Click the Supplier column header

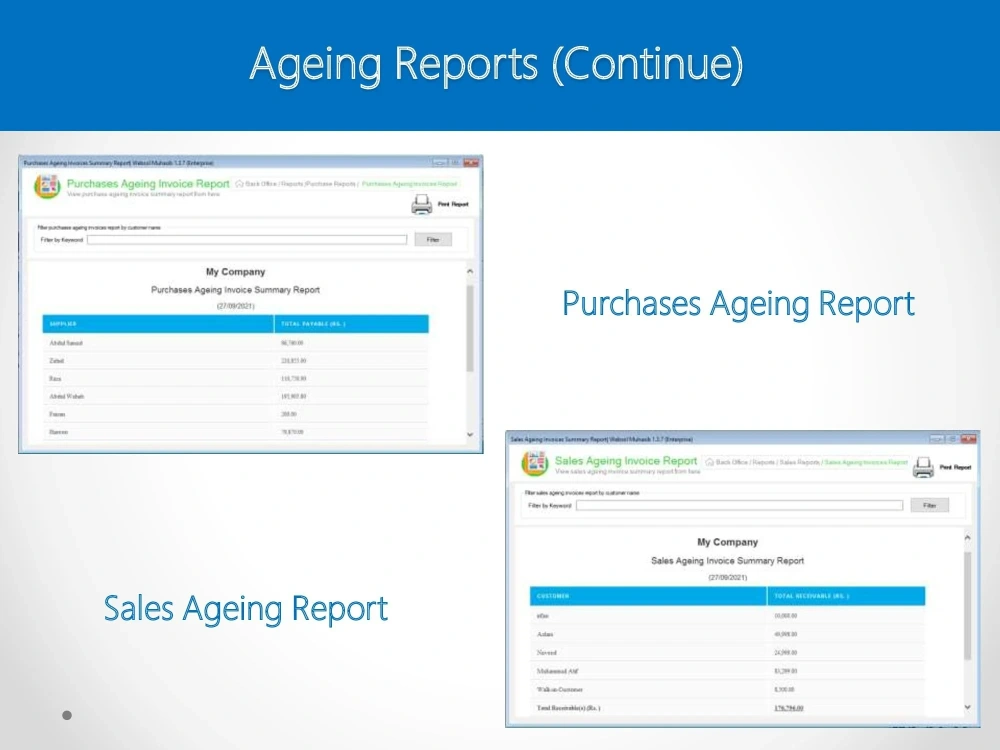tap(158, 324)
